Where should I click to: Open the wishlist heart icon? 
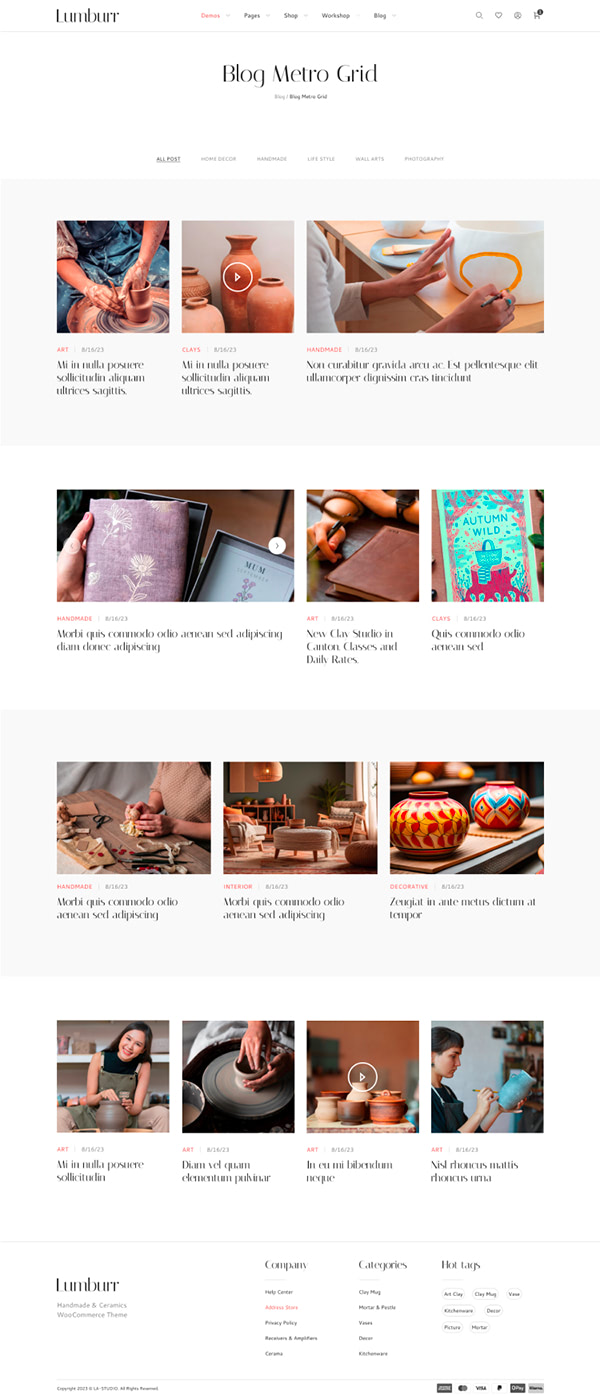[x=498, y=16]
